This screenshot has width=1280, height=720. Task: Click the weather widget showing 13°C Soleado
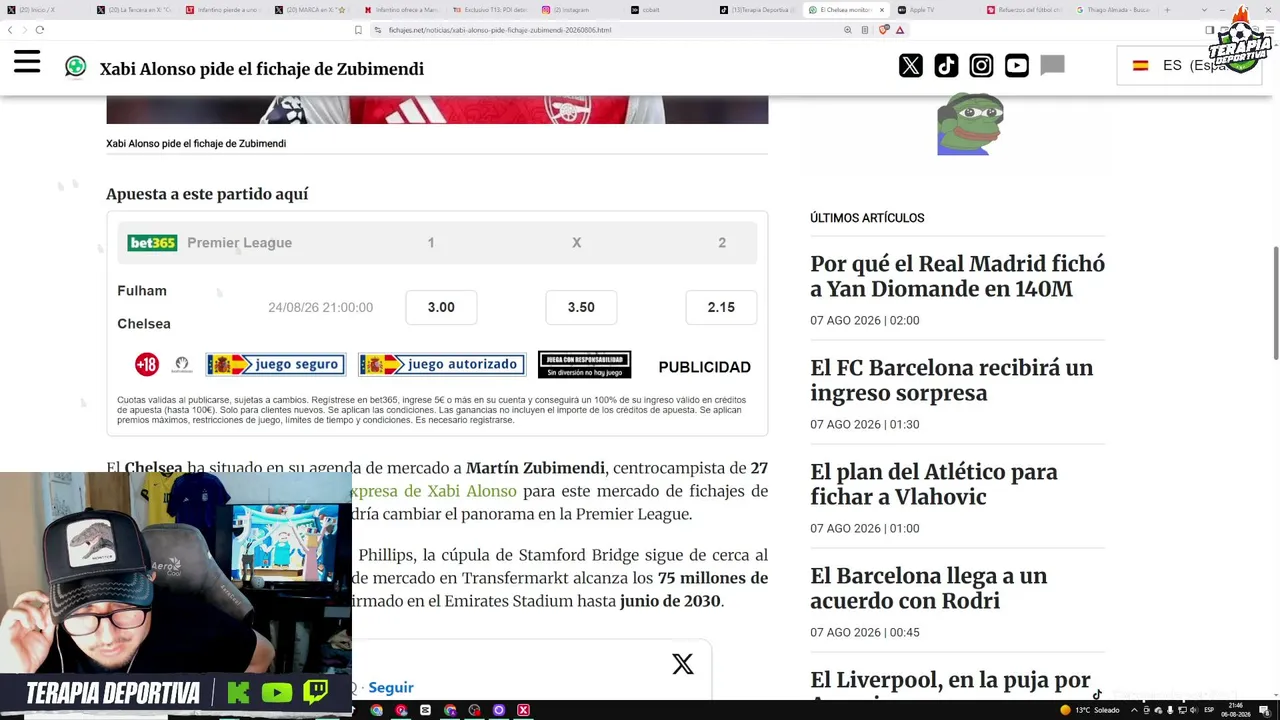pos(1090,710)
